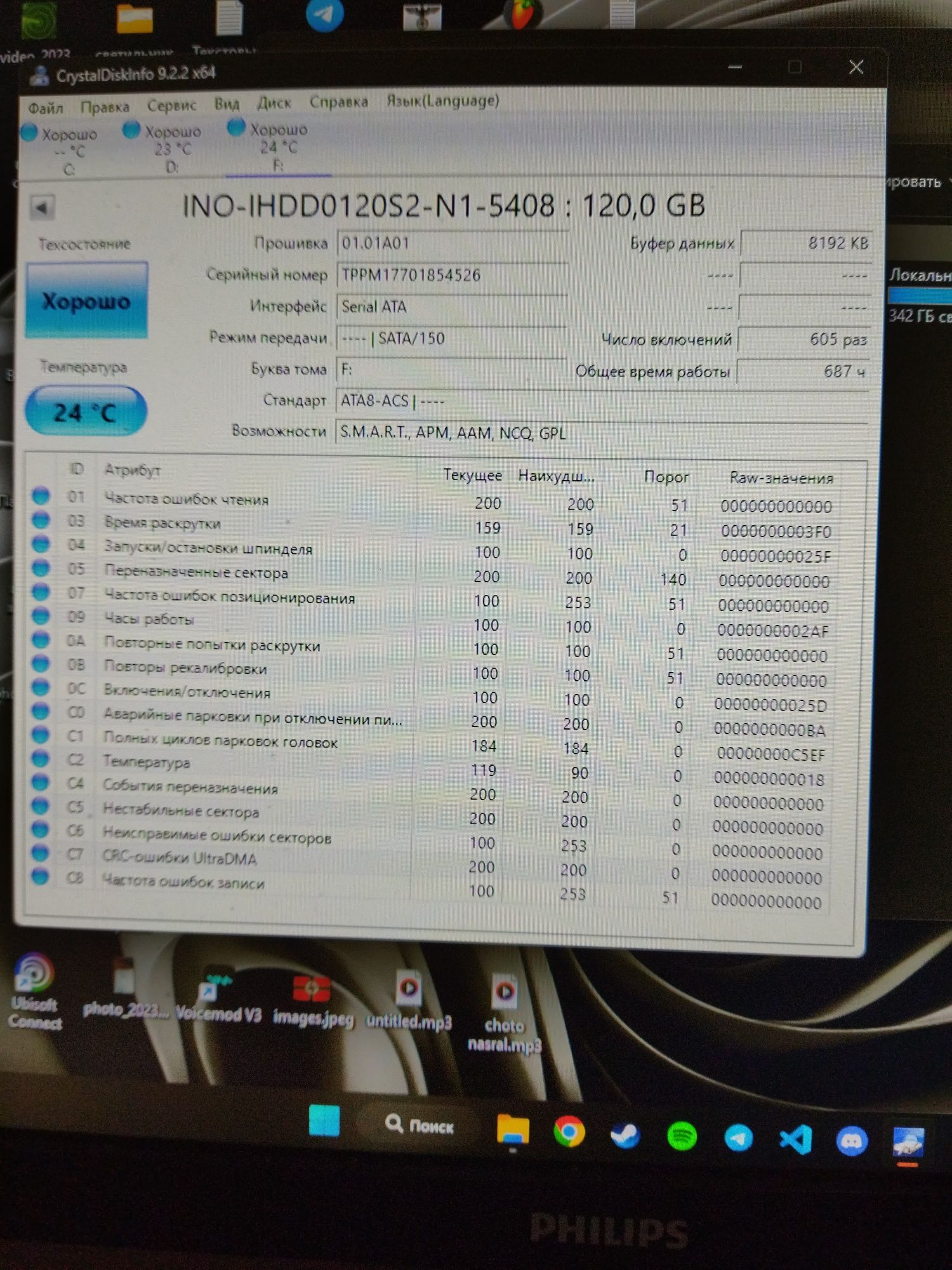Click the CrystalDiskInfo taskbar icon
952x1270 pixels.
click(908, 1144)
